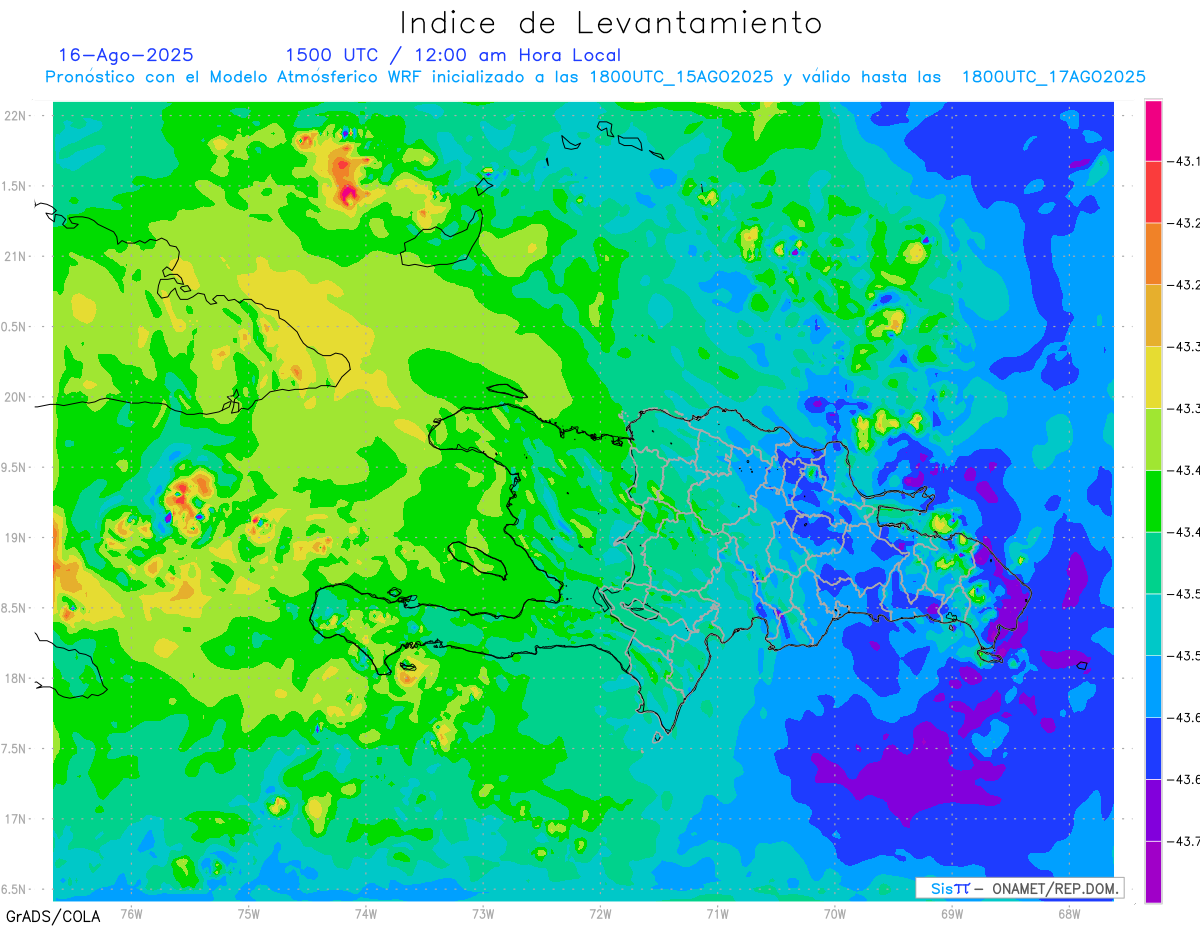Pick the bottom purple swatch on the color bar
The height and width of the screenshot is (927, 1200).
point(1153,872)
